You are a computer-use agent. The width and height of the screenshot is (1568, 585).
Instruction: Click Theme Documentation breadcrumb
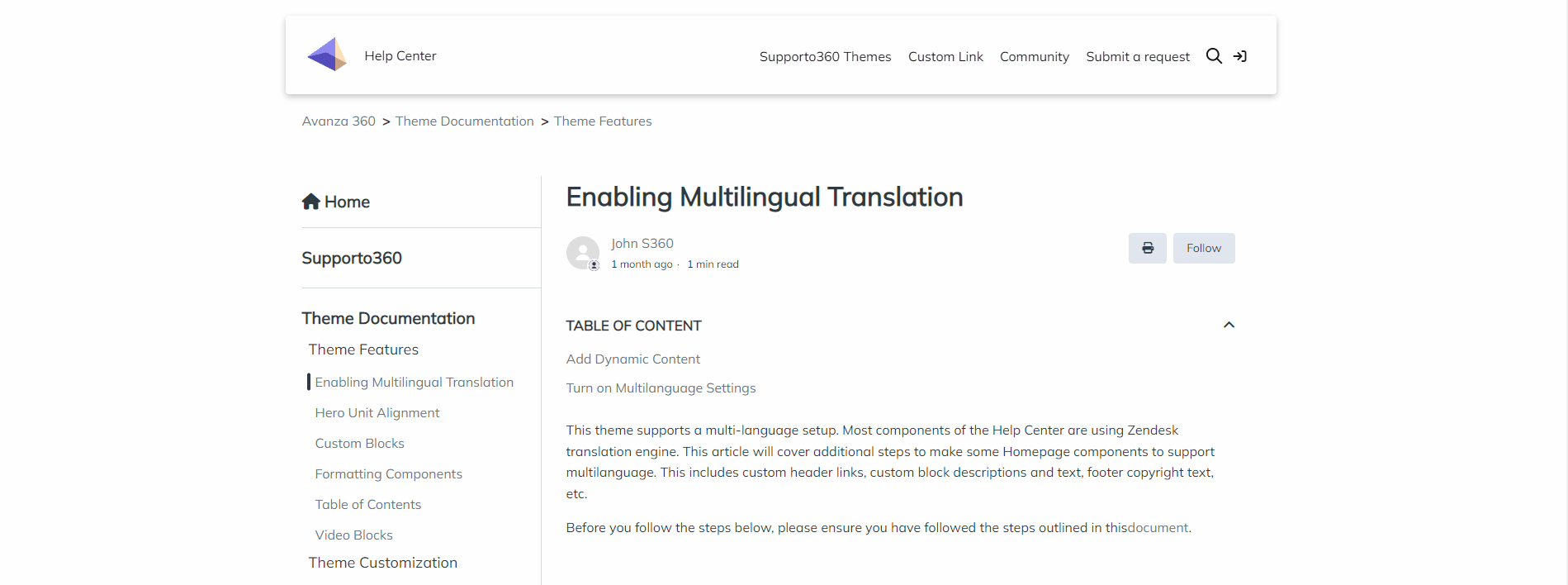pos(464,121)
